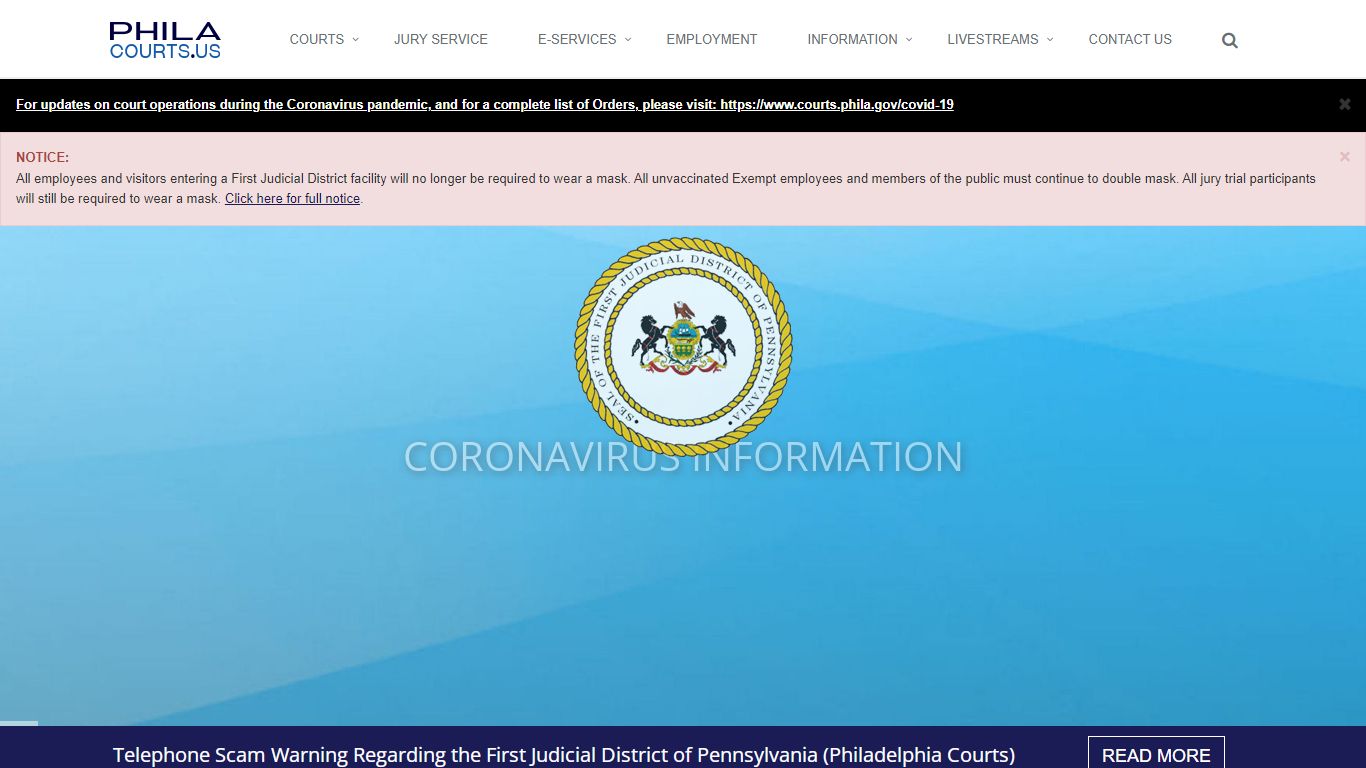Open the Information menu
This screenshot has width=1366, height=768.
(x=852, y=39)
